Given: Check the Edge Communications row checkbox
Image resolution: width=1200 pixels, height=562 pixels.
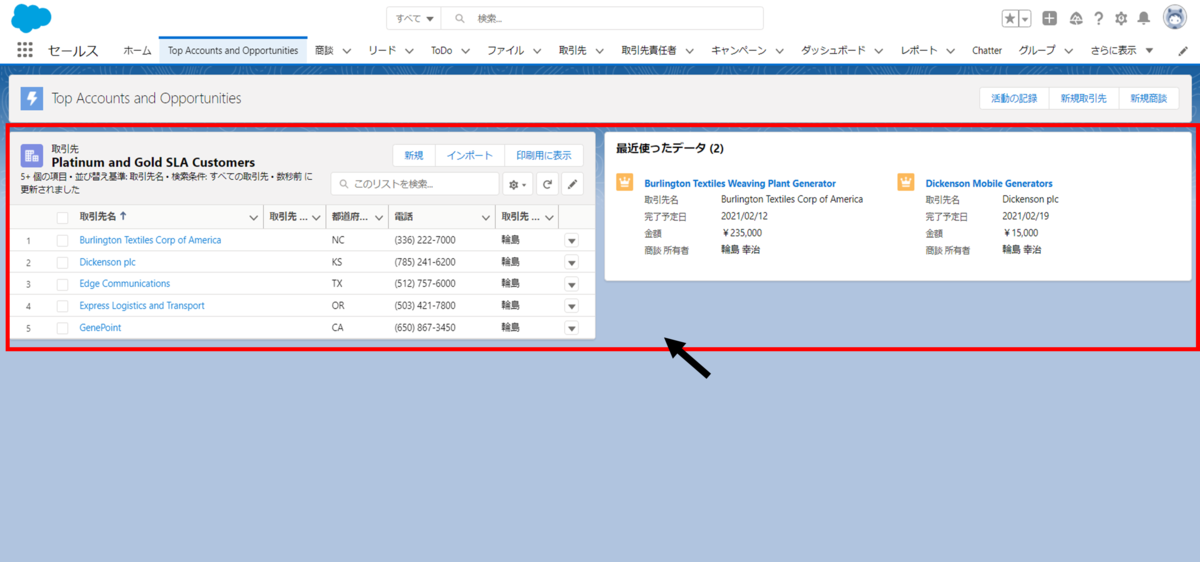Looking at the screenshot, I should (x=63, y=284).
